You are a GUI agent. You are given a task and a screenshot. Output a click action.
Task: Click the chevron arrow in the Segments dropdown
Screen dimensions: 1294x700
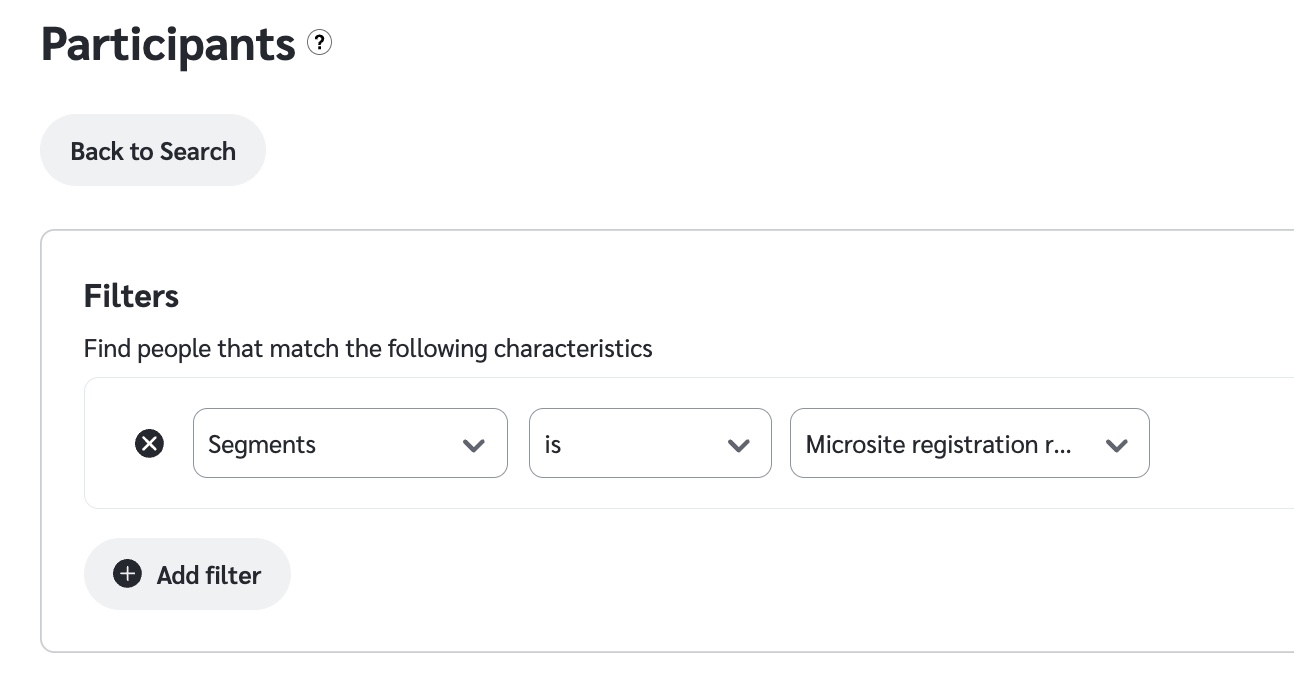[x=474, y=445]
